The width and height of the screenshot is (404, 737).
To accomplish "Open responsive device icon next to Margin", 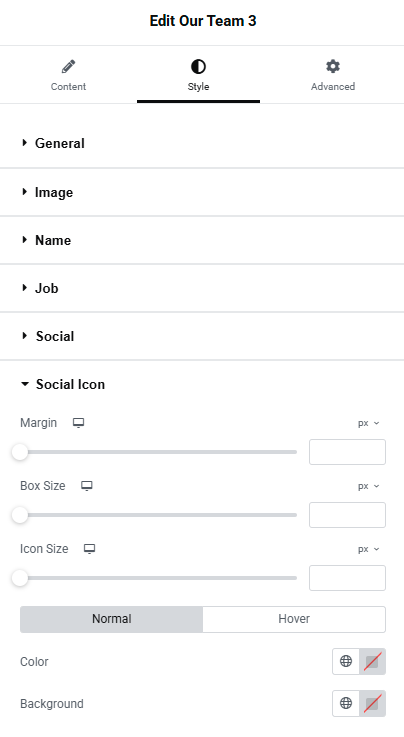I will (78, 423).
